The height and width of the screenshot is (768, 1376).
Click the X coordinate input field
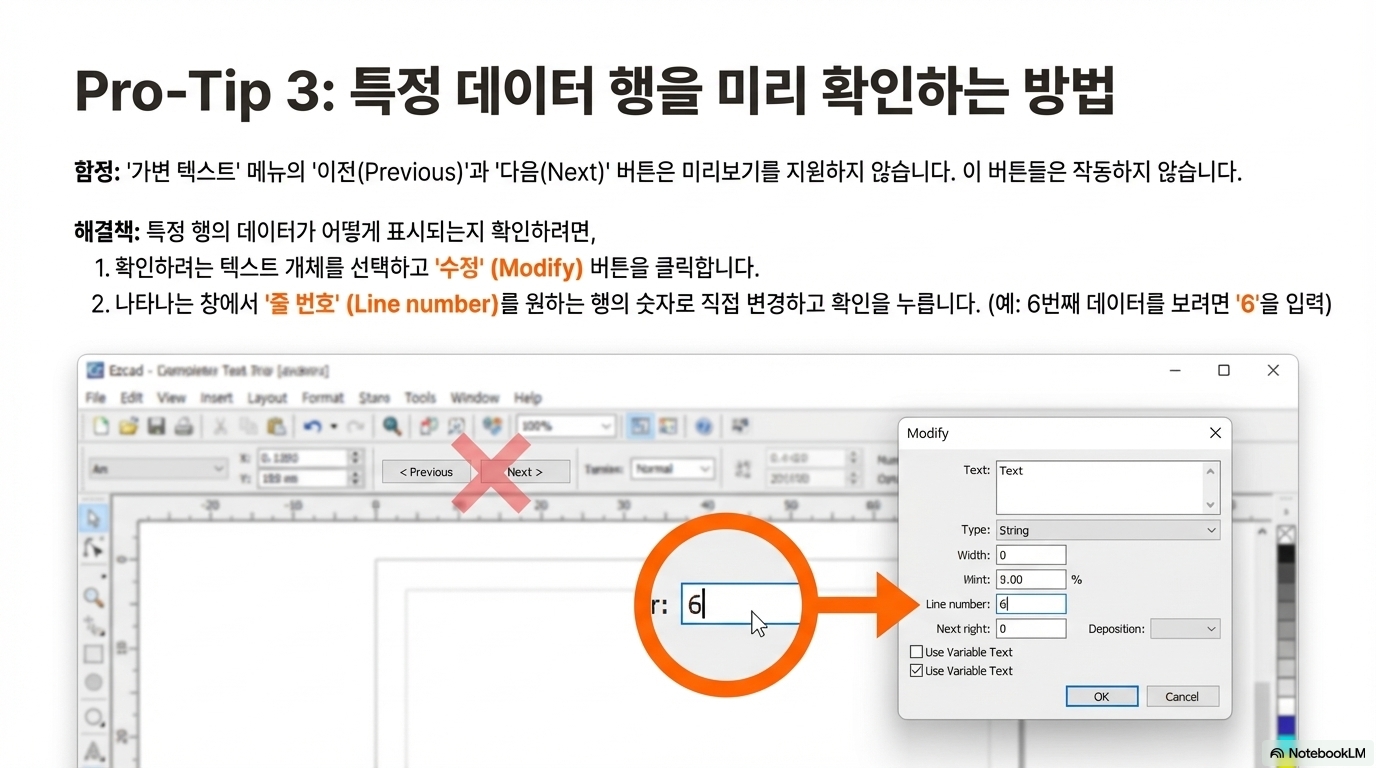(303, 458)
